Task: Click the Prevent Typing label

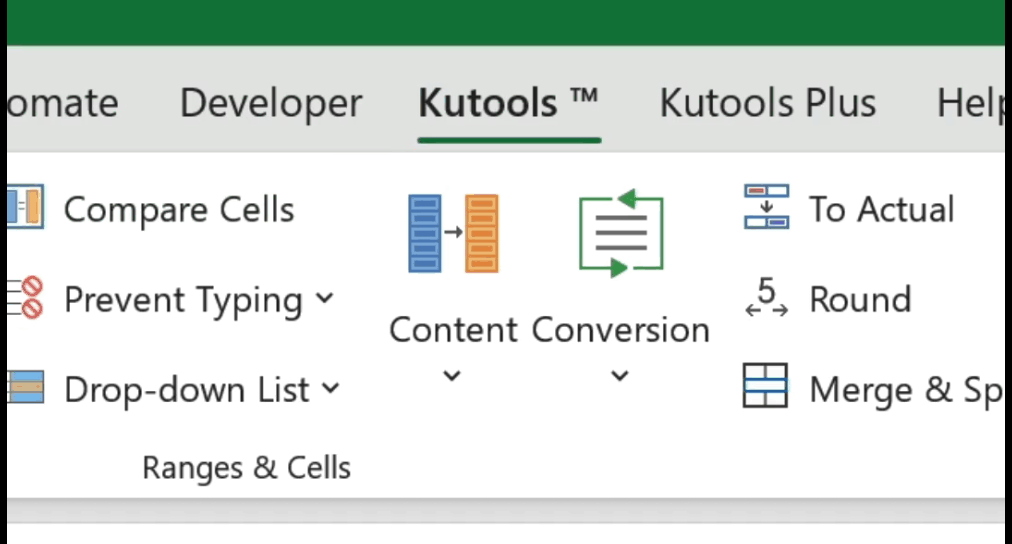Action: tap(183, 301)
